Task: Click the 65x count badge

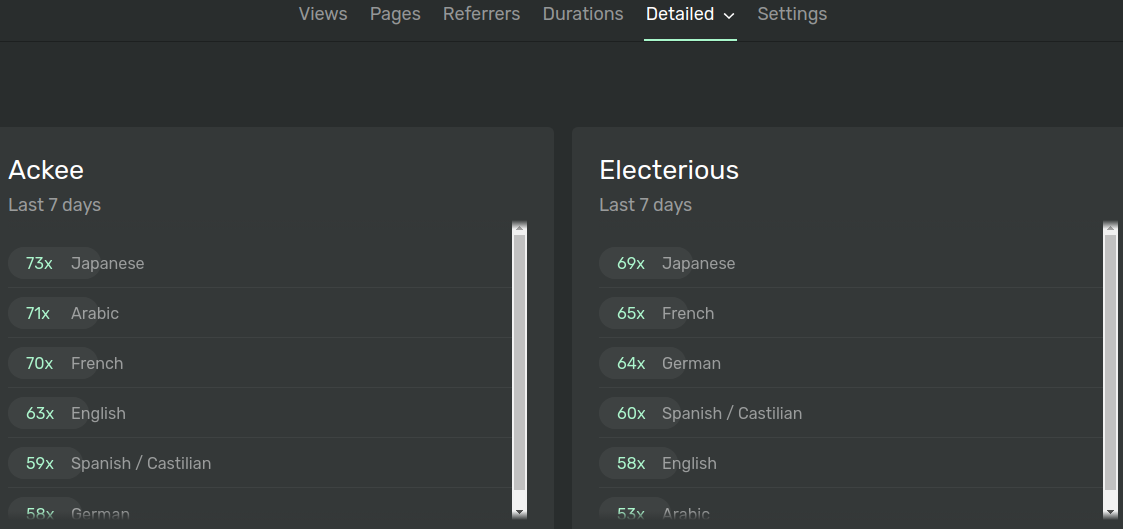Action: [x=631, y=313]
